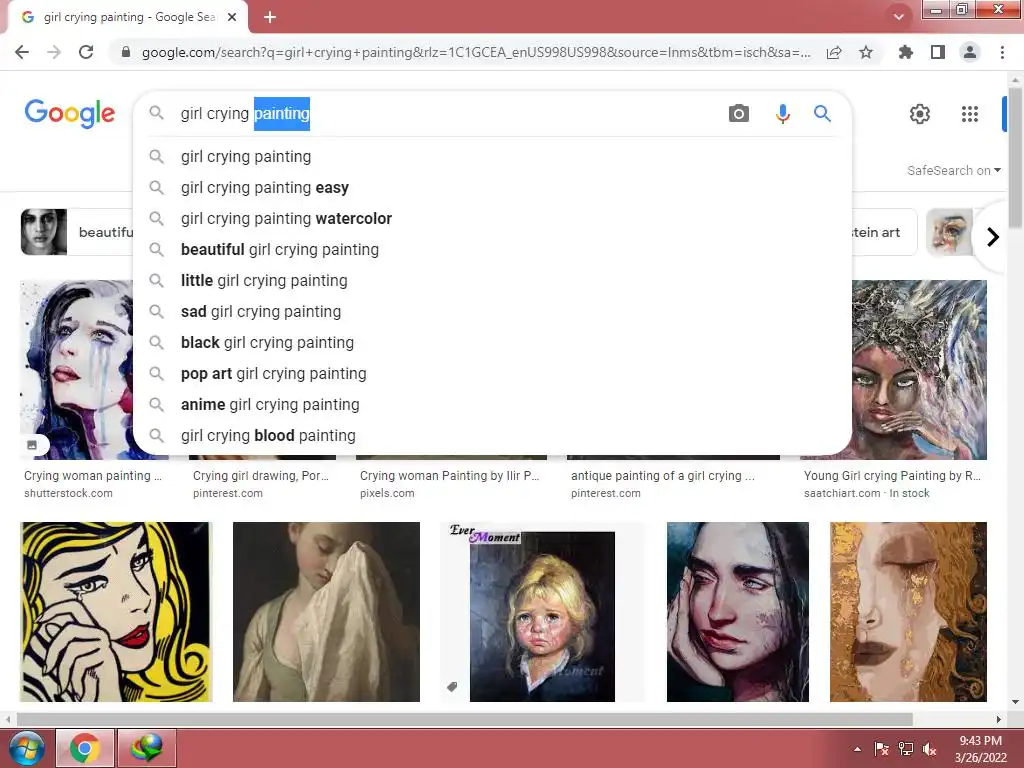
Task: Open Google quick settings gear
Action: 920,114
